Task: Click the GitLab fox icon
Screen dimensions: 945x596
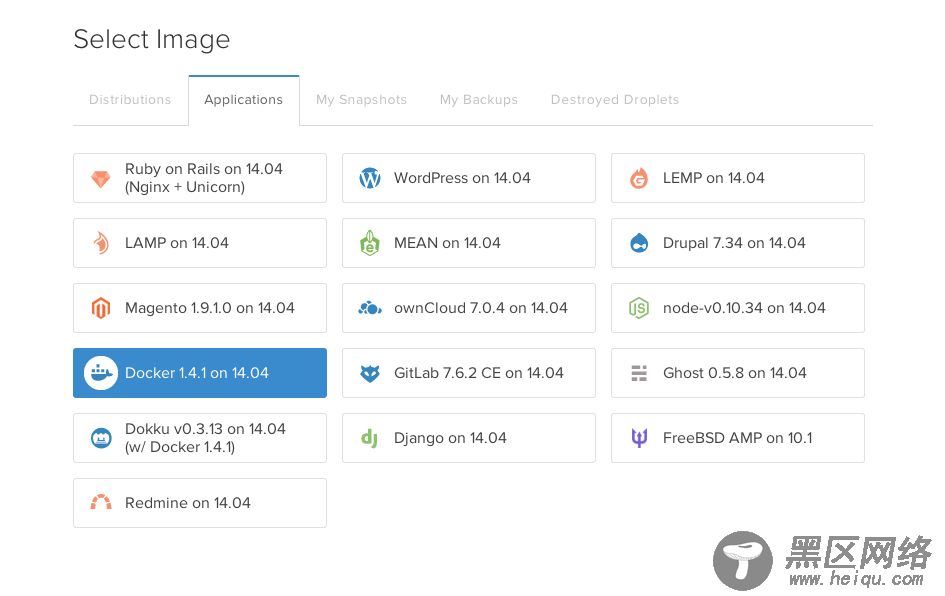Action: (369, 374)
